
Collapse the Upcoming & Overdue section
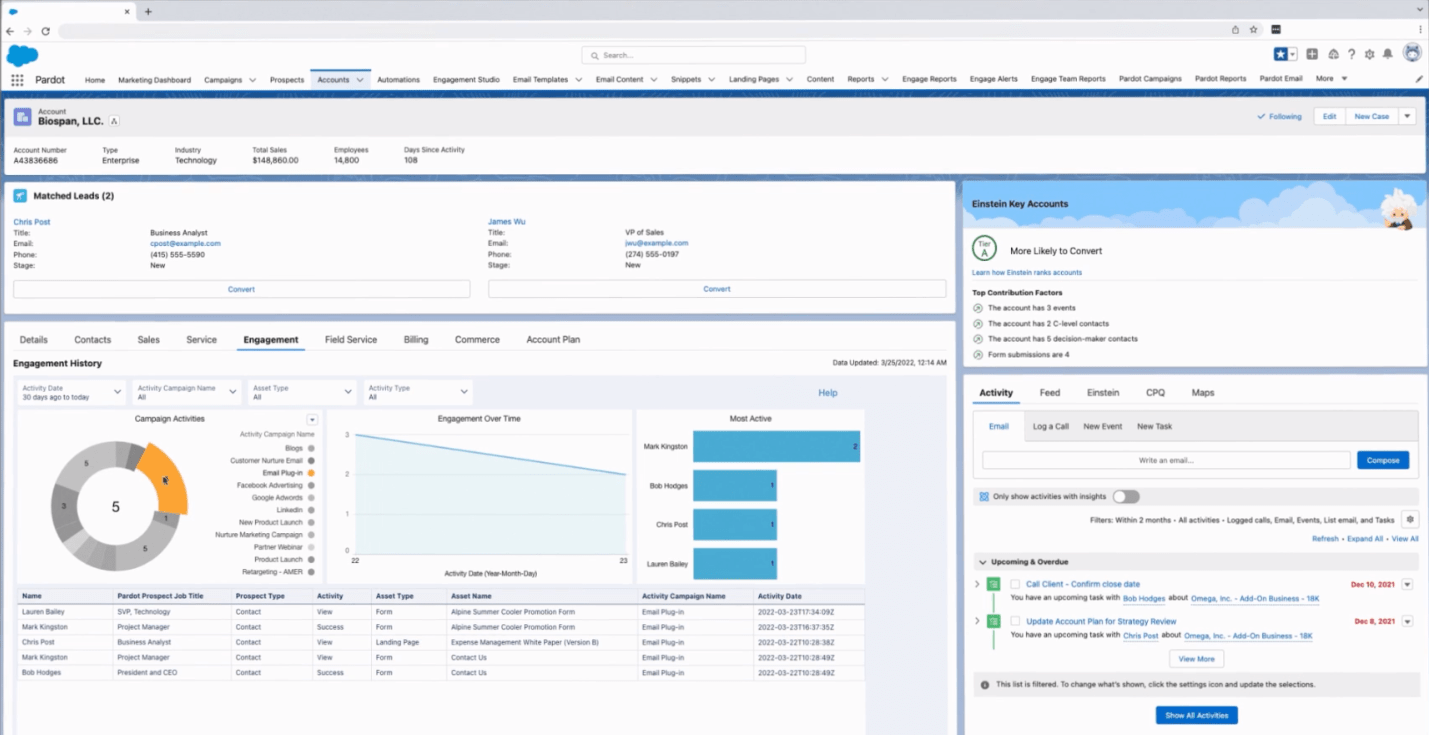coord(982,562)
